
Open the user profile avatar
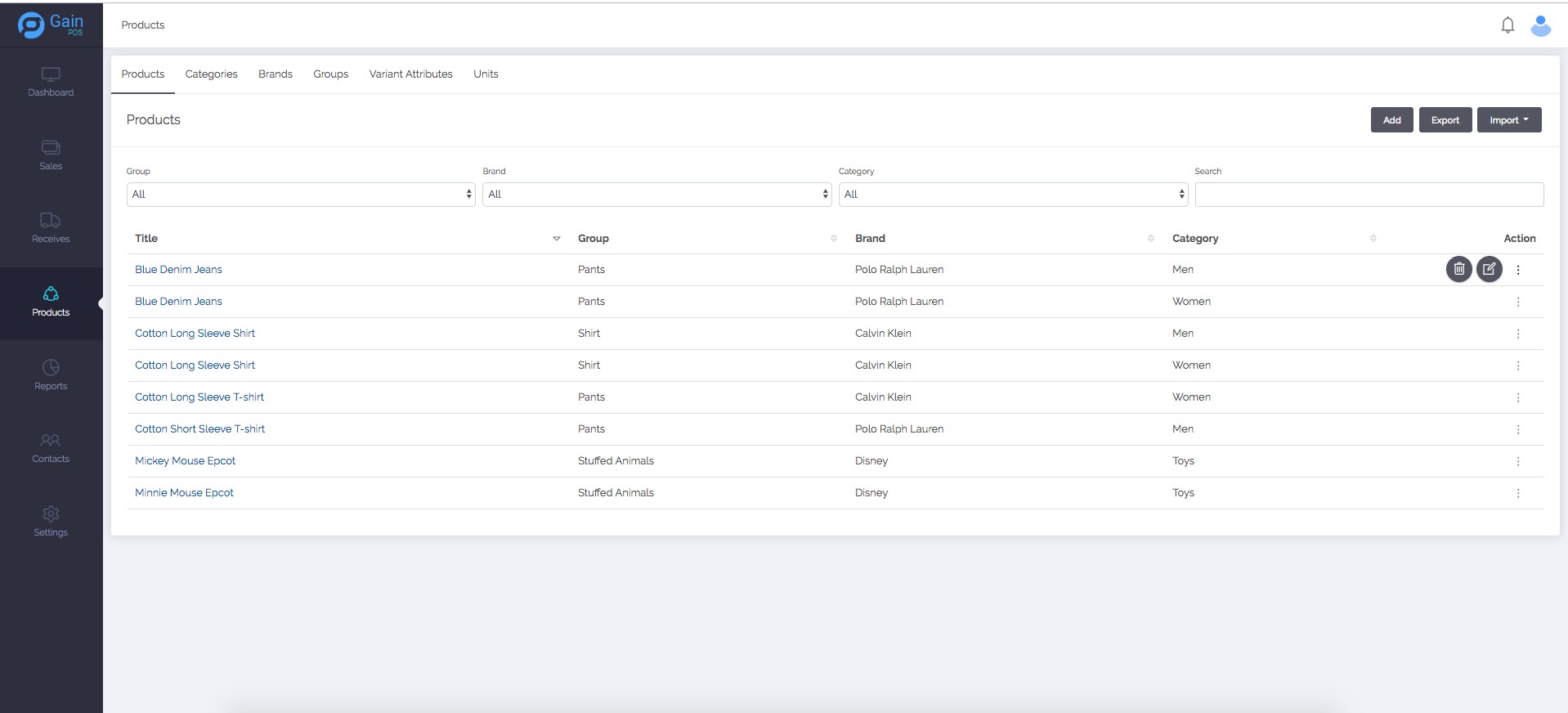(x=1540, y=25)
